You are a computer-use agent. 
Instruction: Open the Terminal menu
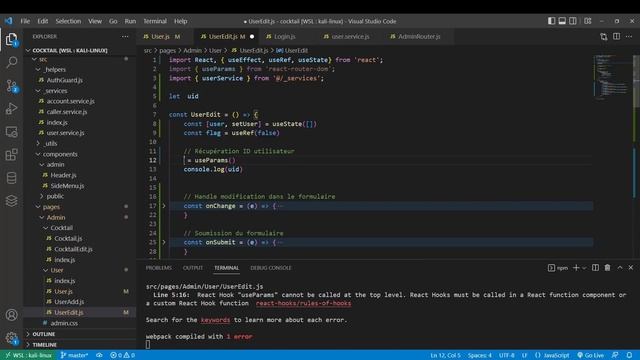point(155,21)
